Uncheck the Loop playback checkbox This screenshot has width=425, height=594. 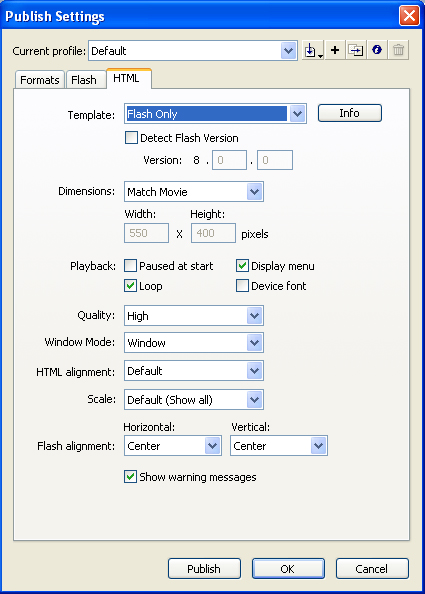130,286
